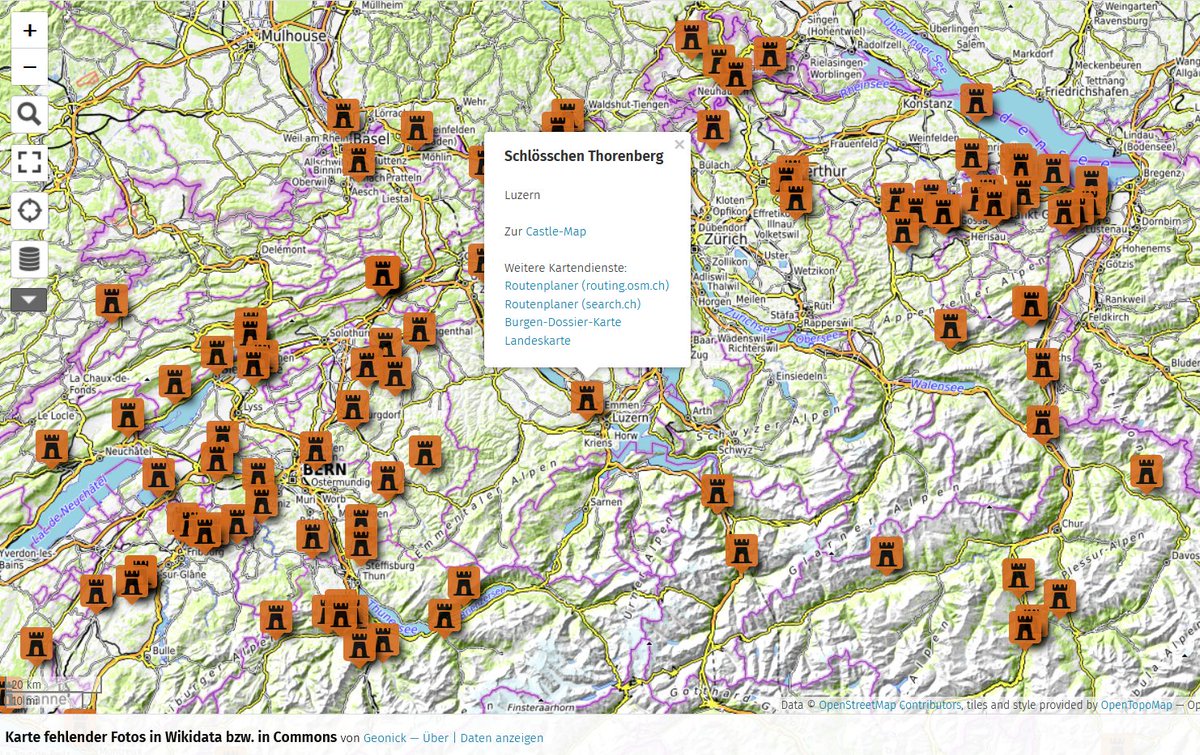The width and height of the screenshot is (1200, 755).
Task: Toggle fullscreen map view
Action: point(29,162)
